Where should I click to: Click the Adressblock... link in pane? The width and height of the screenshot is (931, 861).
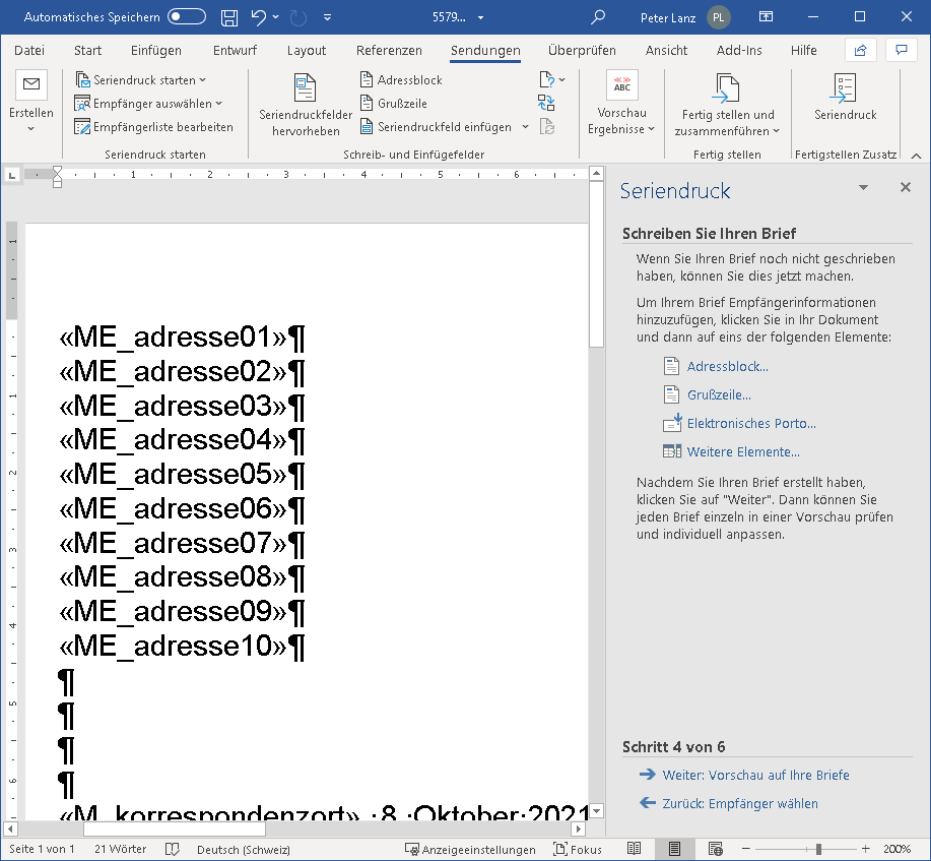pyautogui.click(x=727, y=366)
